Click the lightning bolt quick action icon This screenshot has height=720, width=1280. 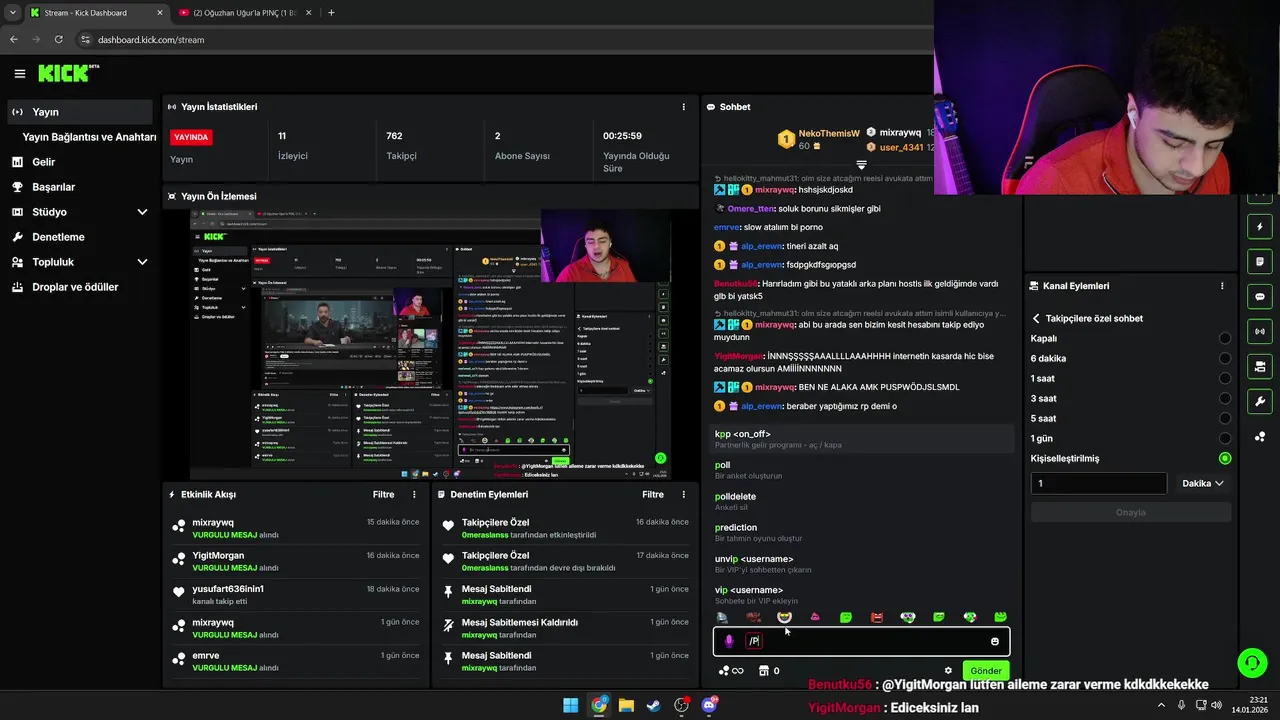coord(1260,227)
